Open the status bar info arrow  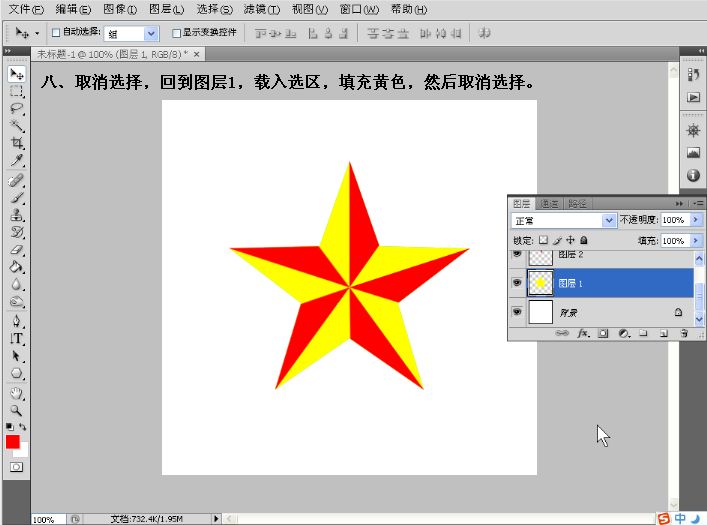216,519
